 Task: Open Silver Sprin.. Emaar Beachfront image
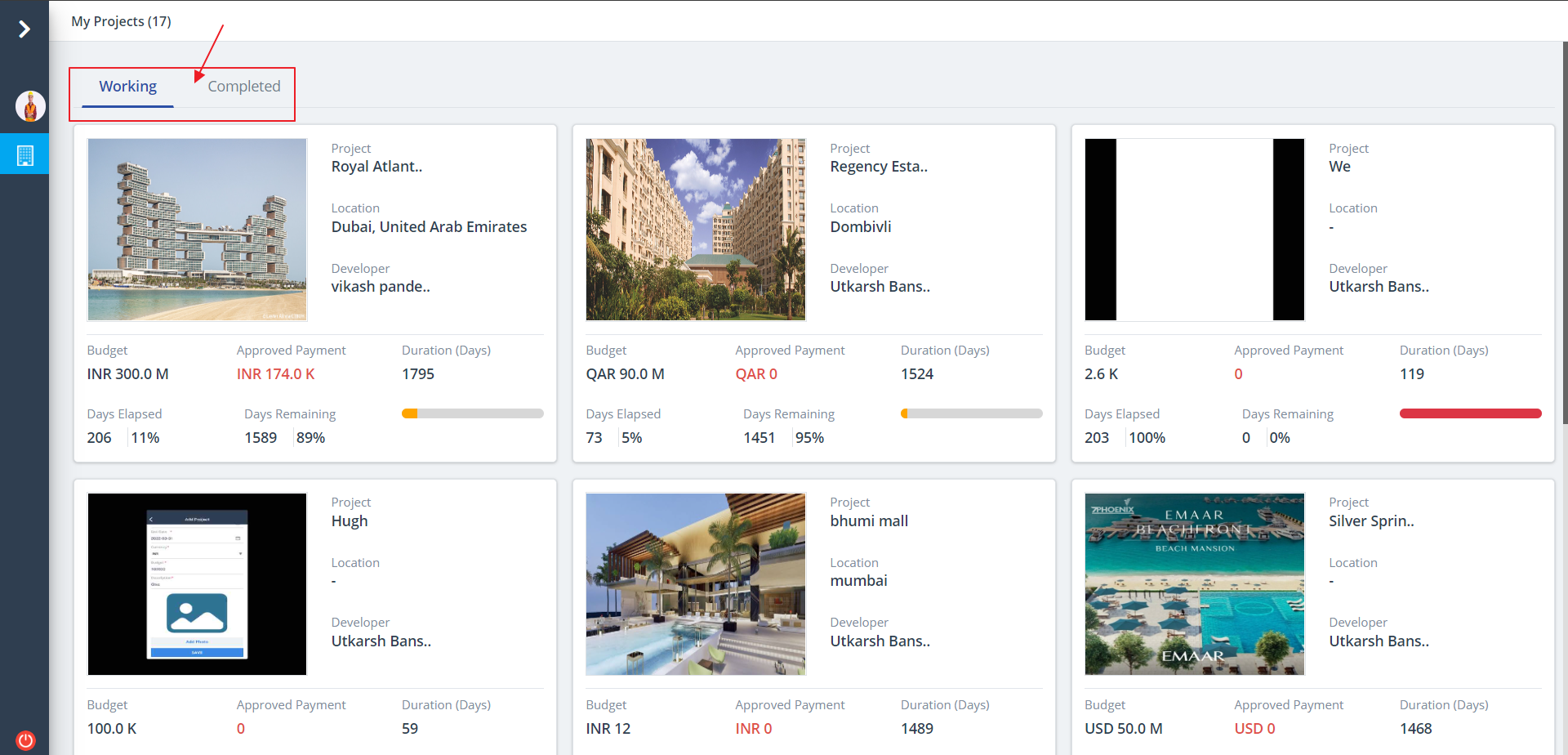tap(1194, 583)
